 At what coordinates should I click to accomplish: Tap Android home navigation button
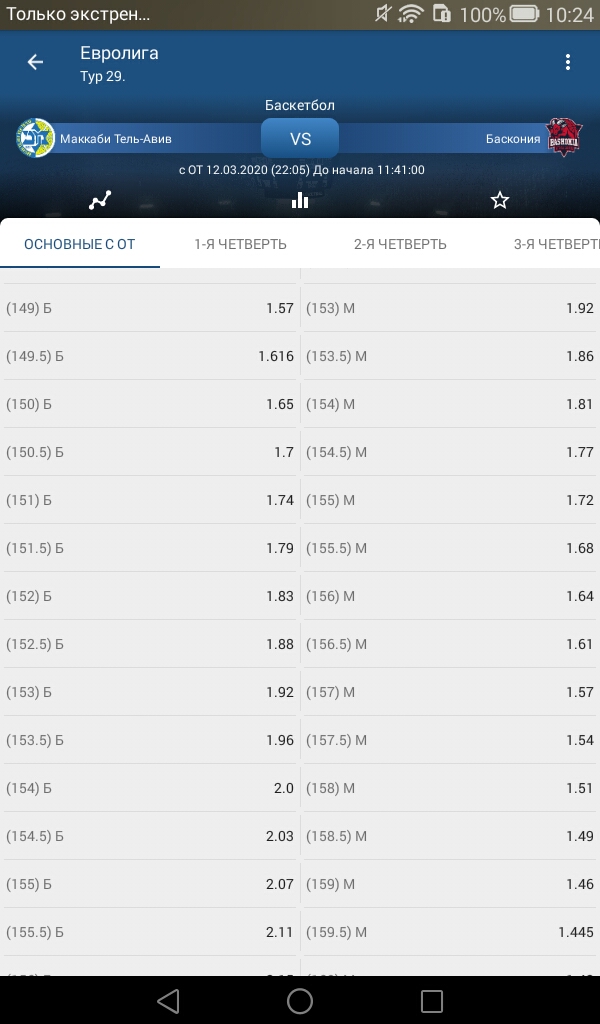point(300,1000)
